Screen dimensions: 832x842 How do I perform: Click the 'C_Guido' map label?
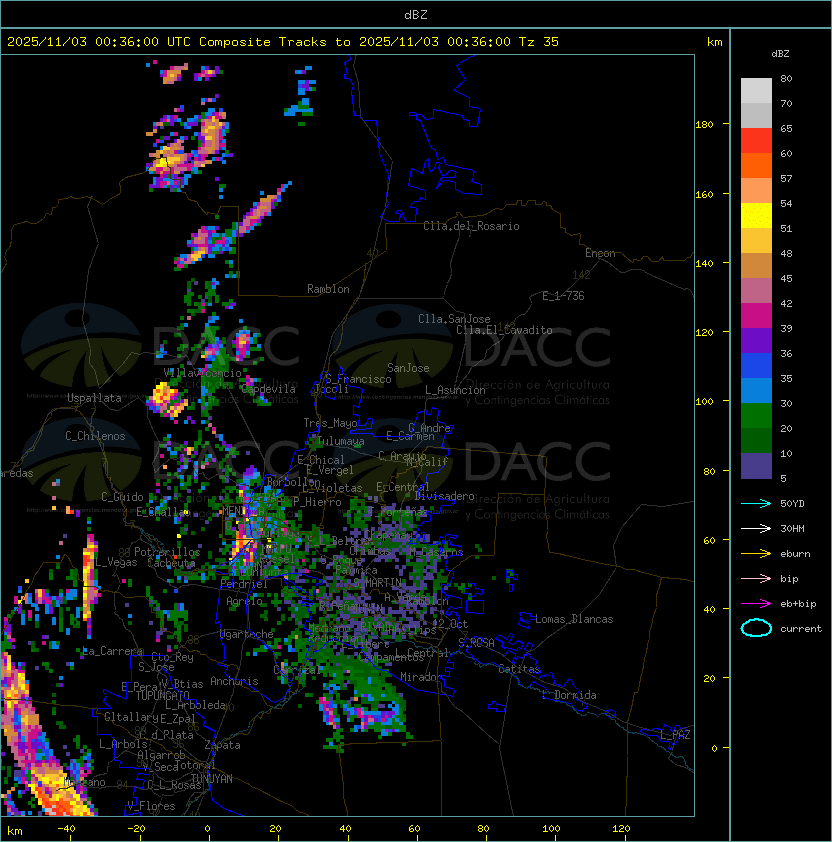[x=122, y=497]
